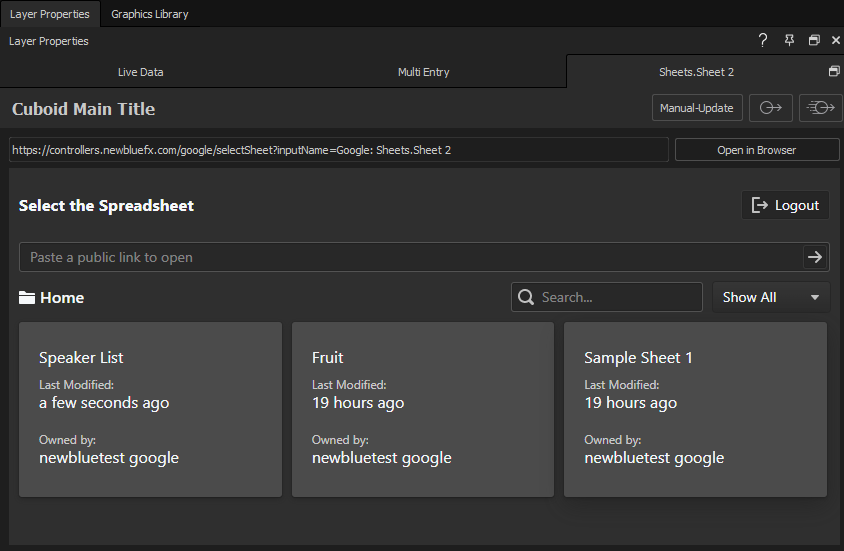Open the Show All dropdown
This screenshot has height=551, width=844.
(x=770, y=297)
